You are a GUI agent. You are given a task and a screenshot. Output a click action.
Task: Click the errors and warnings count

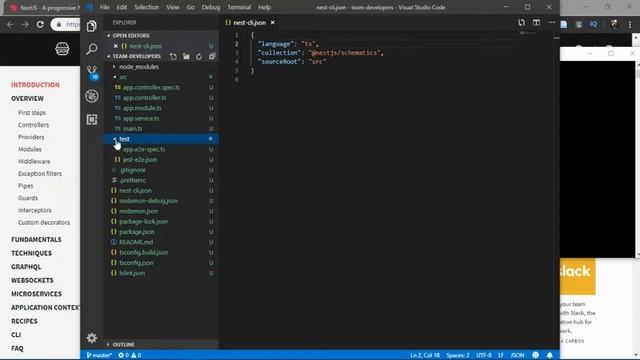click(x=129, y=355)
